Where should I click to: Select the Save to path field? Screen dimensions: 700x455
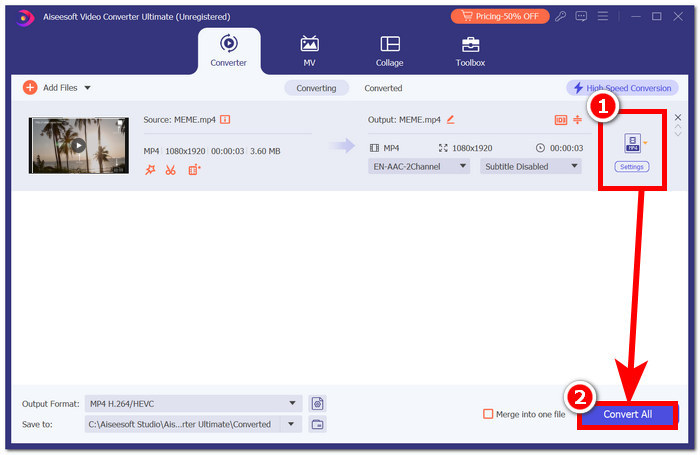pyautogui.click(x=182, y=424)
